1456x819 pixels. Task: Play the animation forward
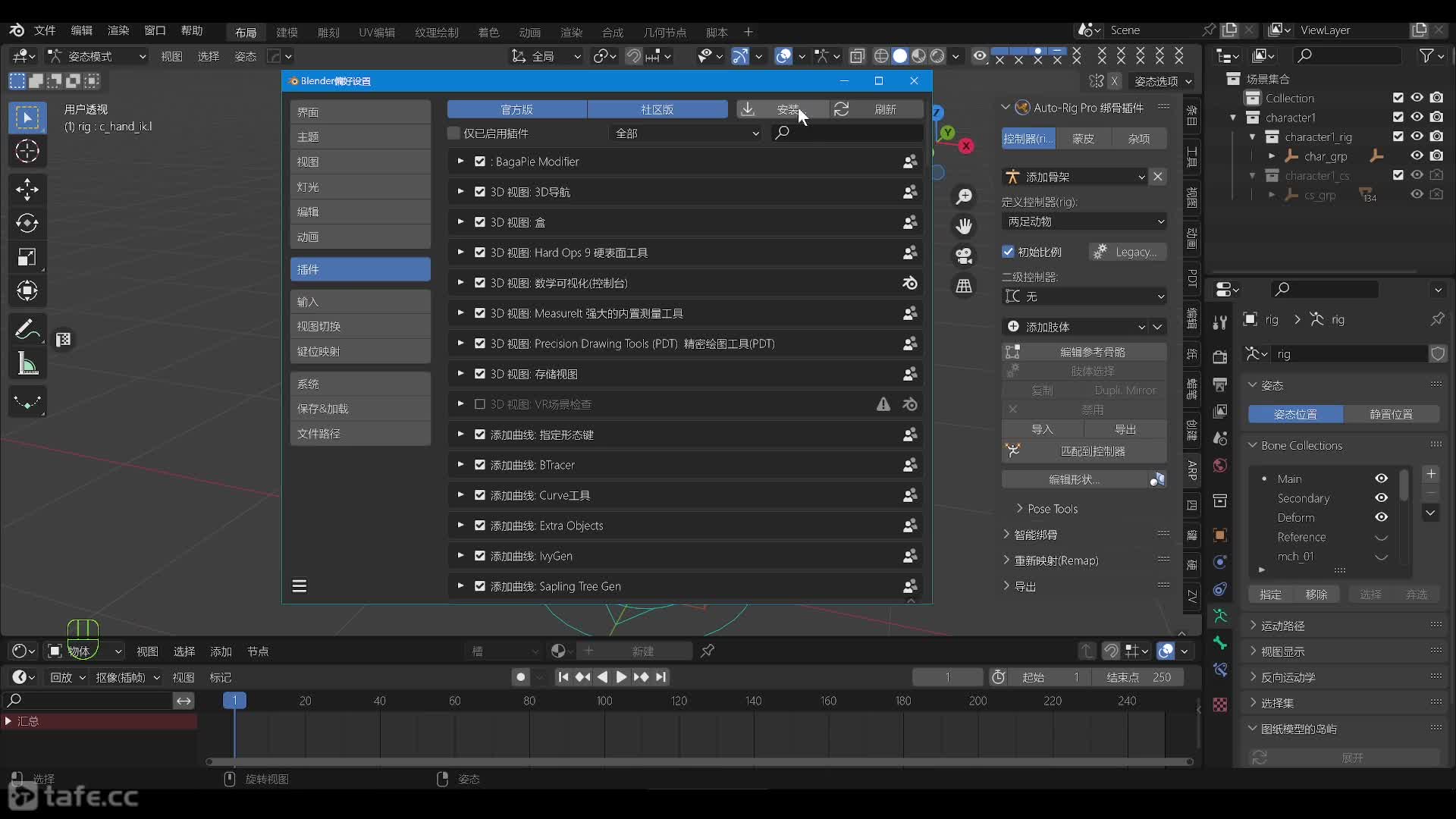tap(621, 677)
